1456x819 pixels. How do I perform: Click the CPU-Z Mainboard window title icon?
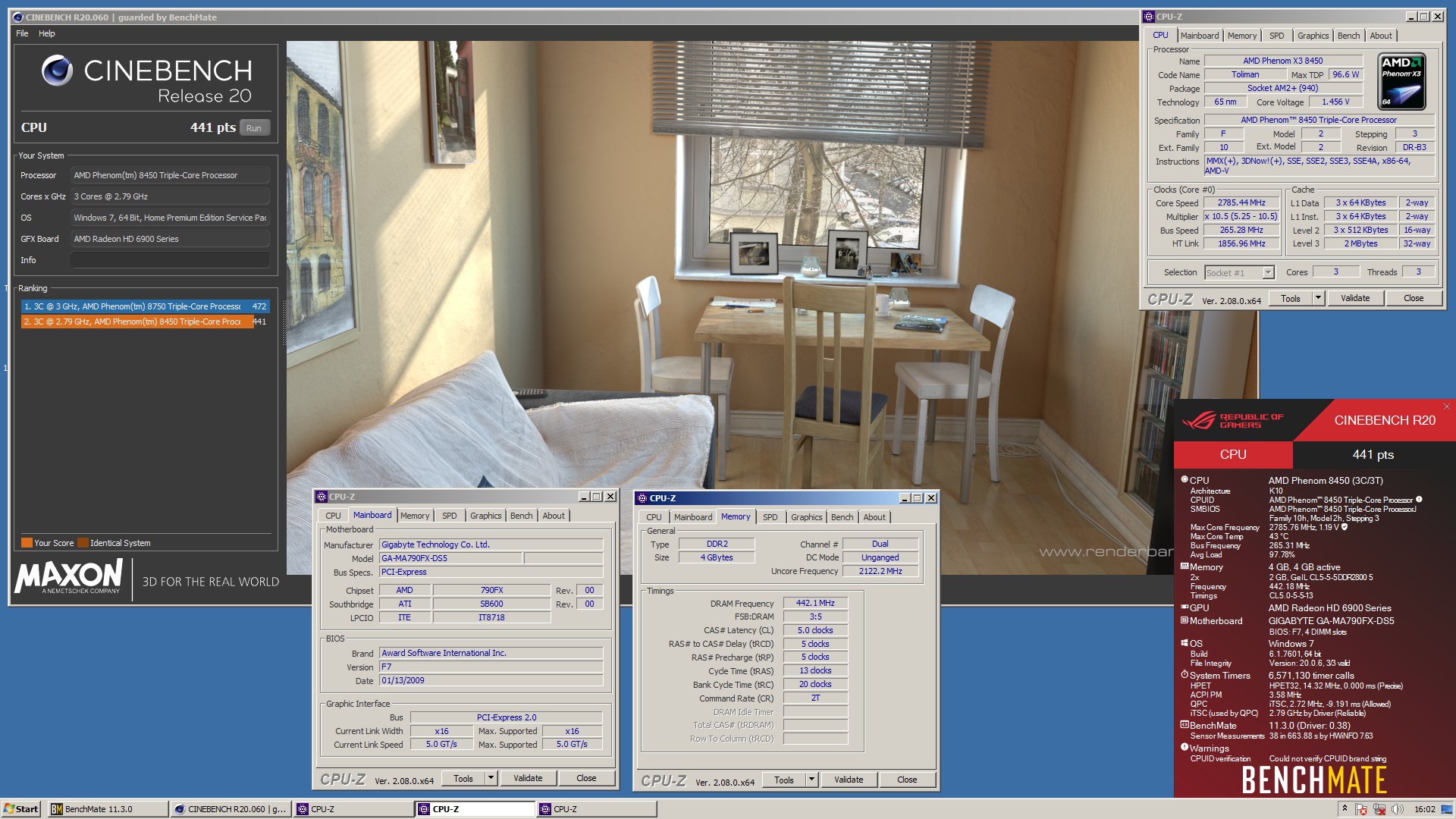321,497
